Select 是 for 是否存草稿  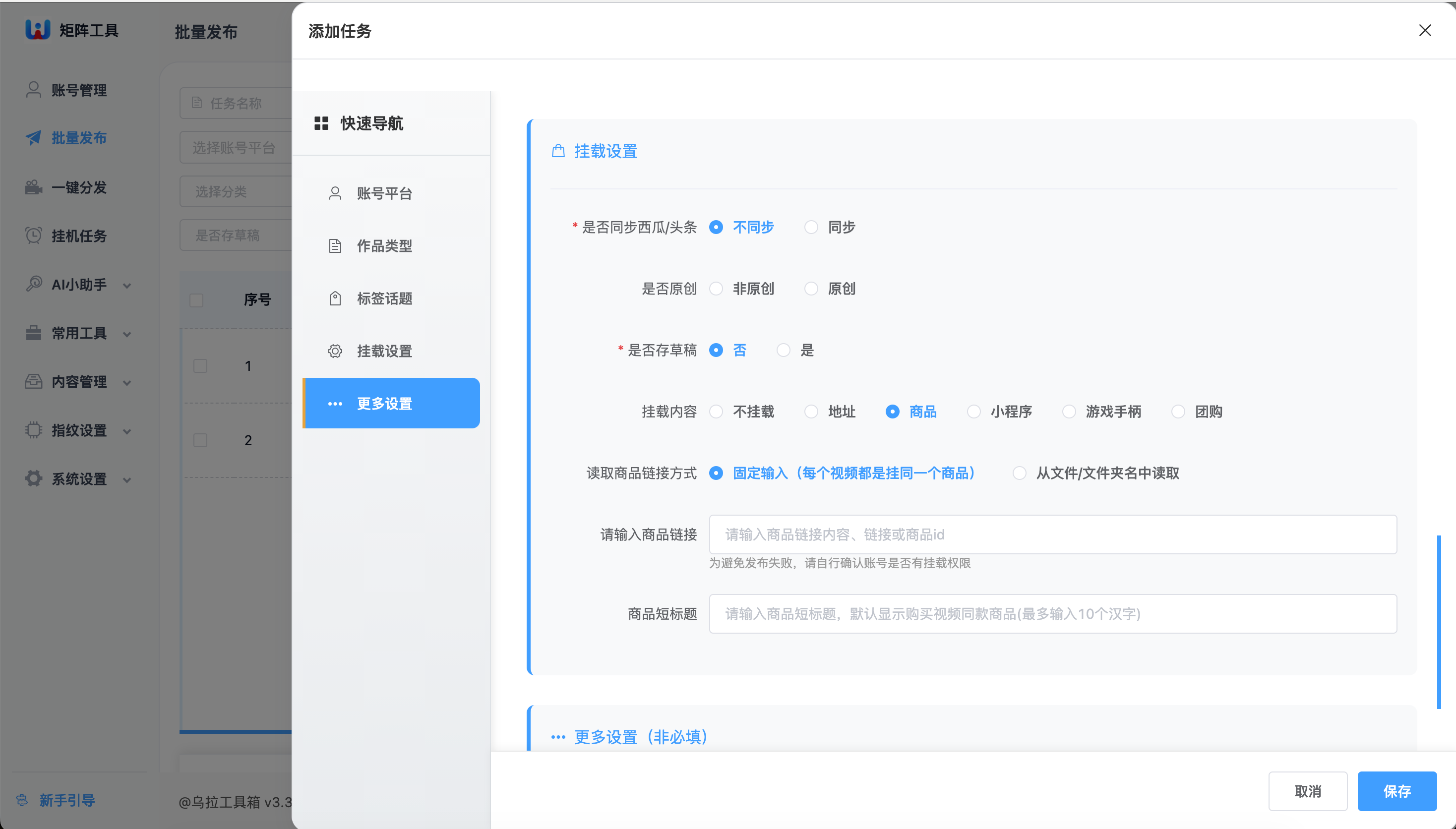pos(795,350)
